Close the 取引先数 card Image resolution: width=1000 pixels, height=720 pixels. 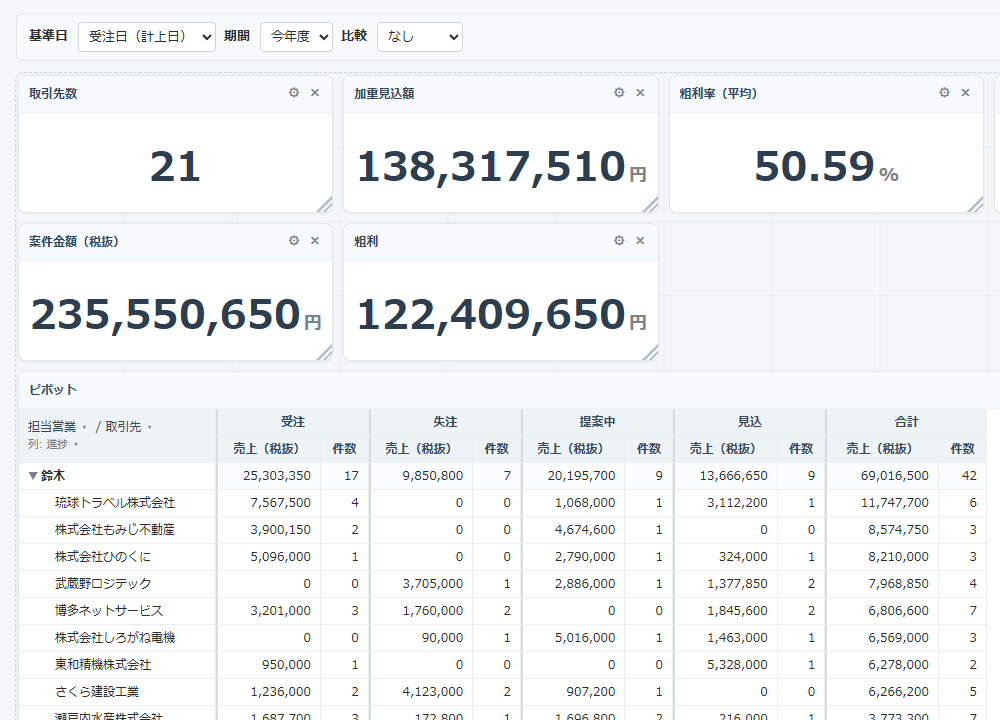pyautogui.click(x=315, y=92)
